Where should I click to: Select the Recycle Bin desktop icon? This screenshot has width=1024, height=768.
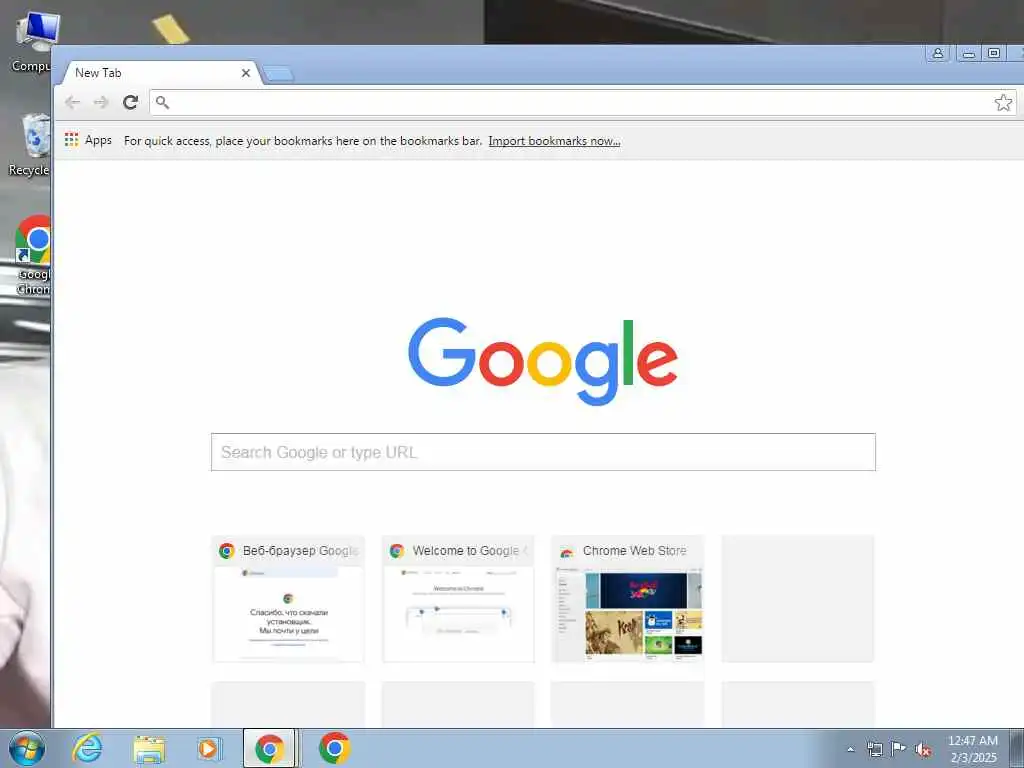30,144
